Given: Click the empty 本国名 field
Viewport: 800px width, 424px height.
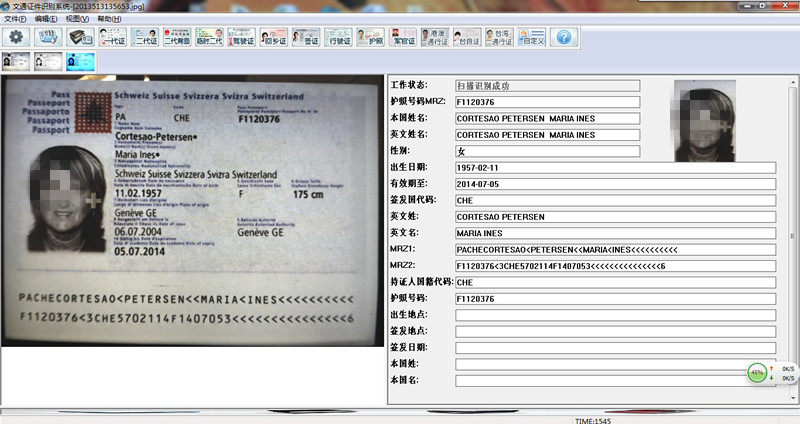Looking at the screenshot, I should [x=615, y=381].
